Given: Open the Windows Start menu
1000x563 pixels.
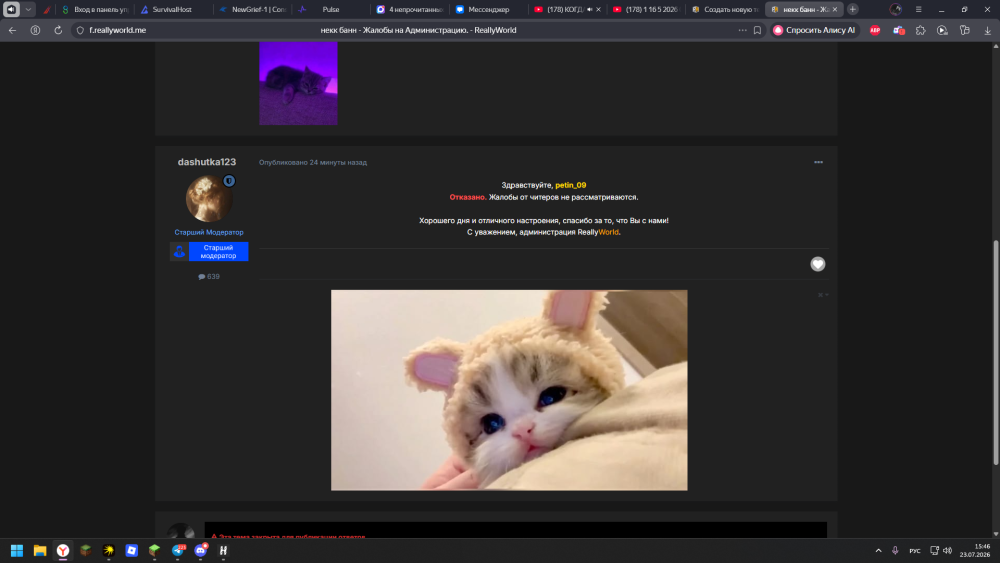Looking at the screenshot, I should pos(17,550).
